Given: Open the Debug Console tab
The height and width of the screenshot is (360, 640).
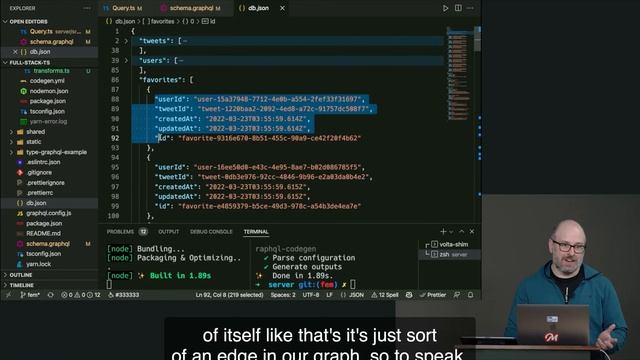Looking at the screenshot, I should point(211,232).
